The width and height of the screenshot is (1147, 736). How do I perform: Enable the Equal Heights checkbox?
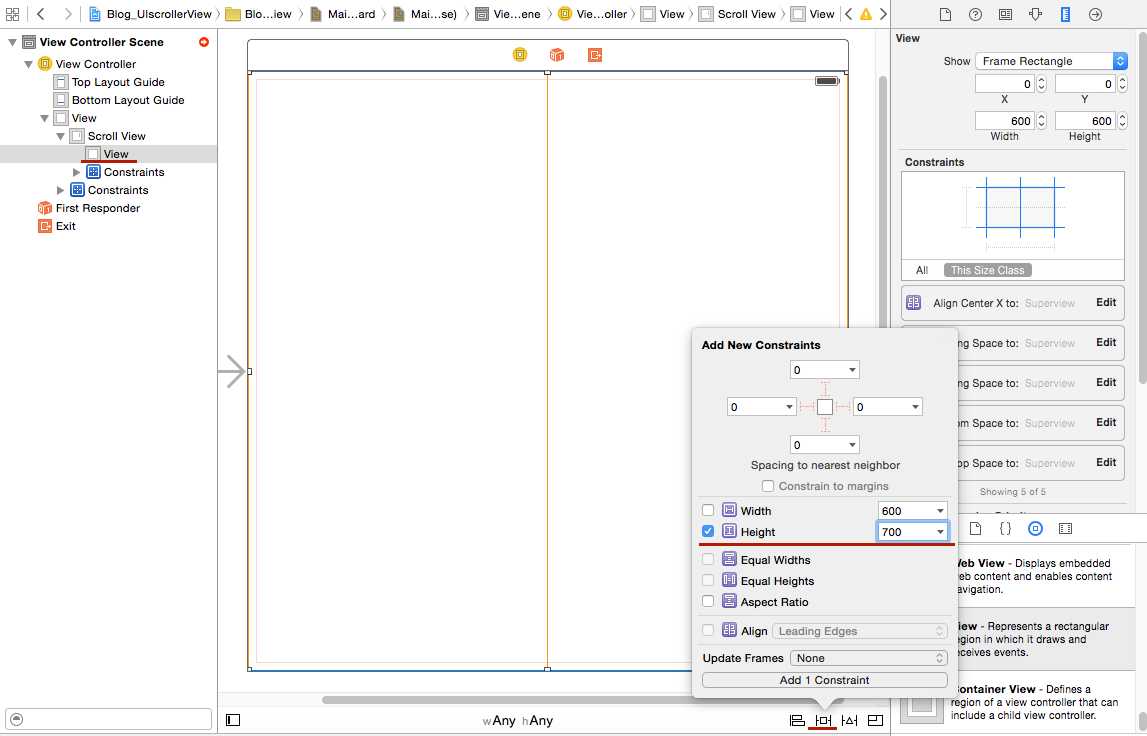click(x=708, y=580)
